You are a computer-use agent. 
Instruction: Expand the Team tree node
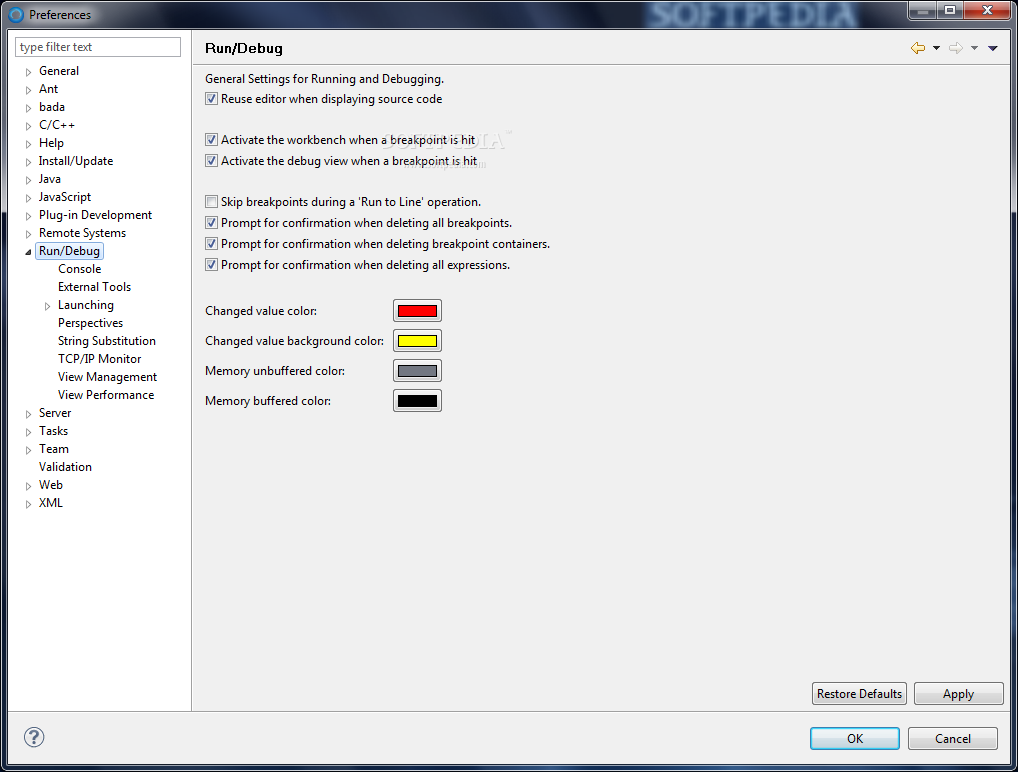pos(28,450)
